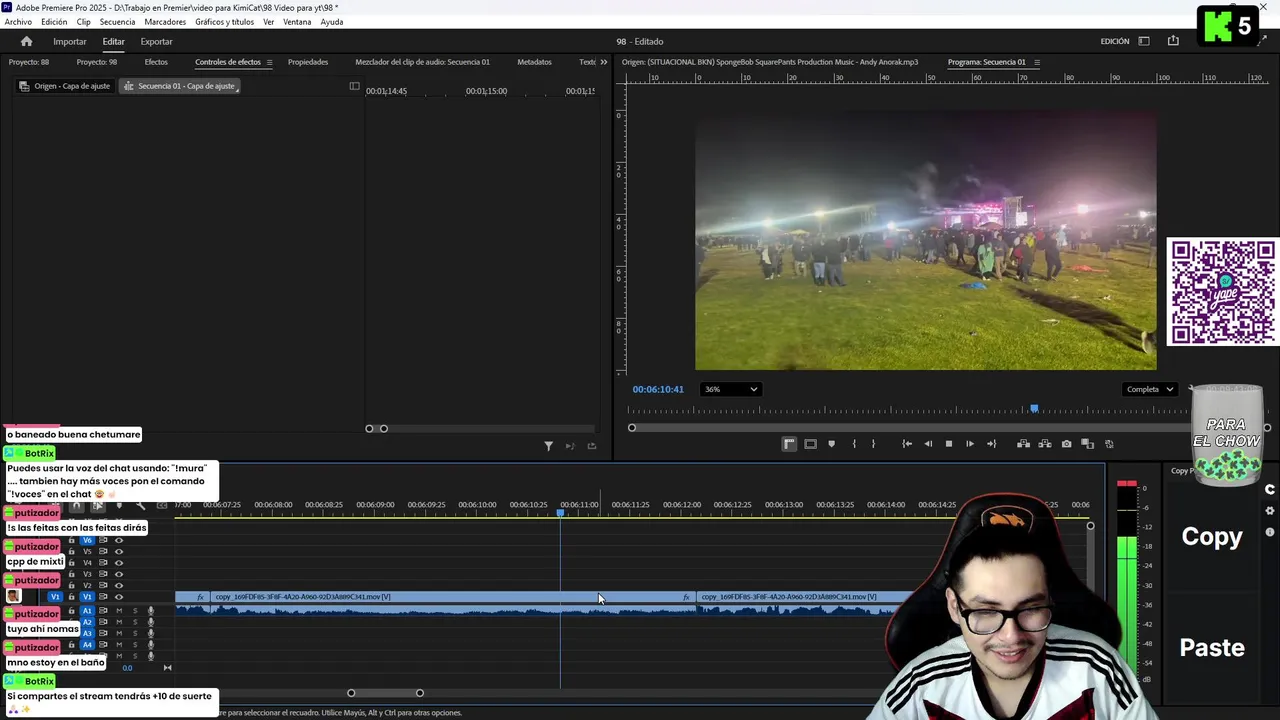Click the audio meter 0.0 value
Image resolution: width=1280 pixels, height=720 pixels.
tap(127, 668)
